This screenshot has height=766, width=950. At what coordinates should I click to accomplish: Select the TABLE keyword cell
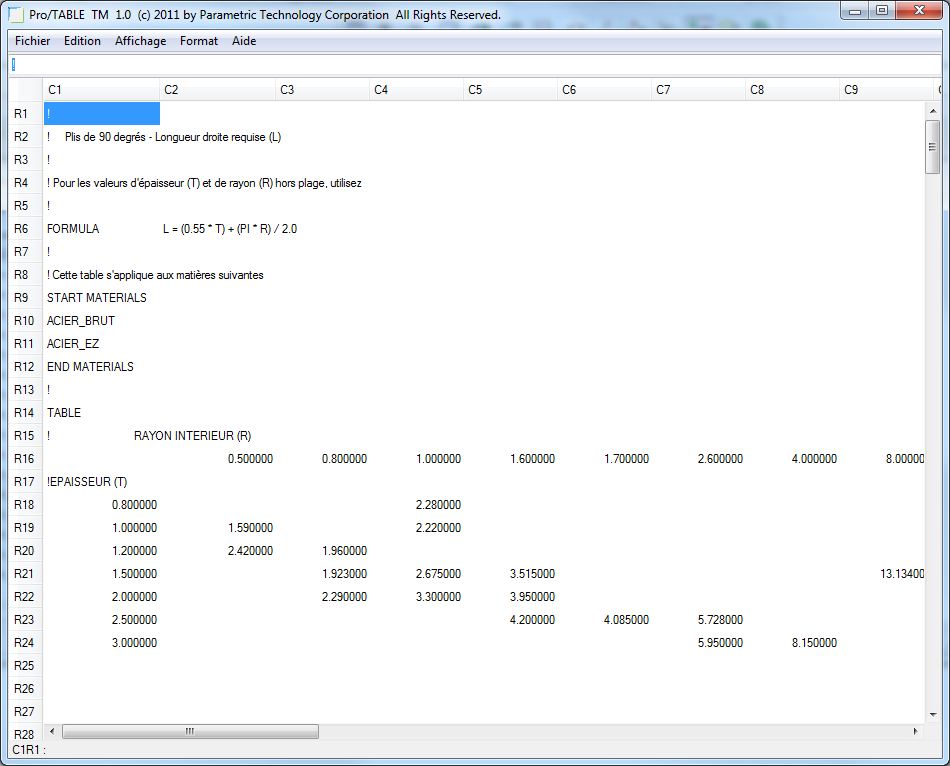[x=64, y=413]
